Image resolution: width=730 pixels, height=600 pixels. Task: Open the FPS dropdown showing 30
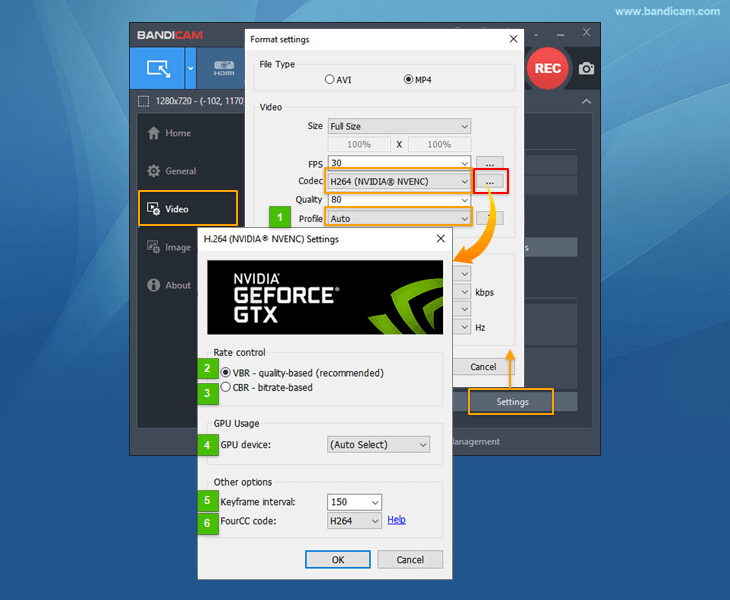click(399, 162)
